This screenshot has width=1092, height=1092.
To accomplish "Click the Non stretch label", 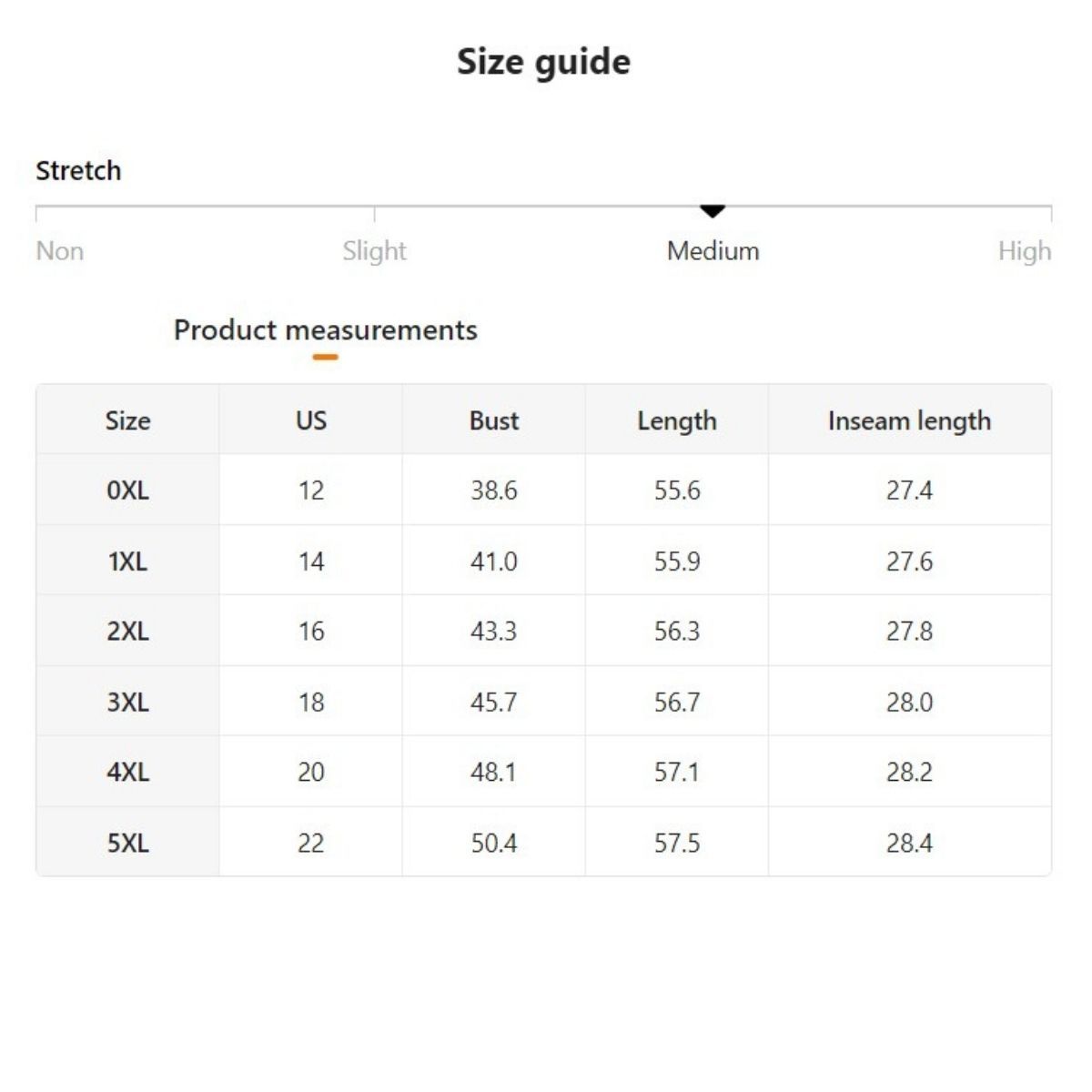I will coord(60,251).
